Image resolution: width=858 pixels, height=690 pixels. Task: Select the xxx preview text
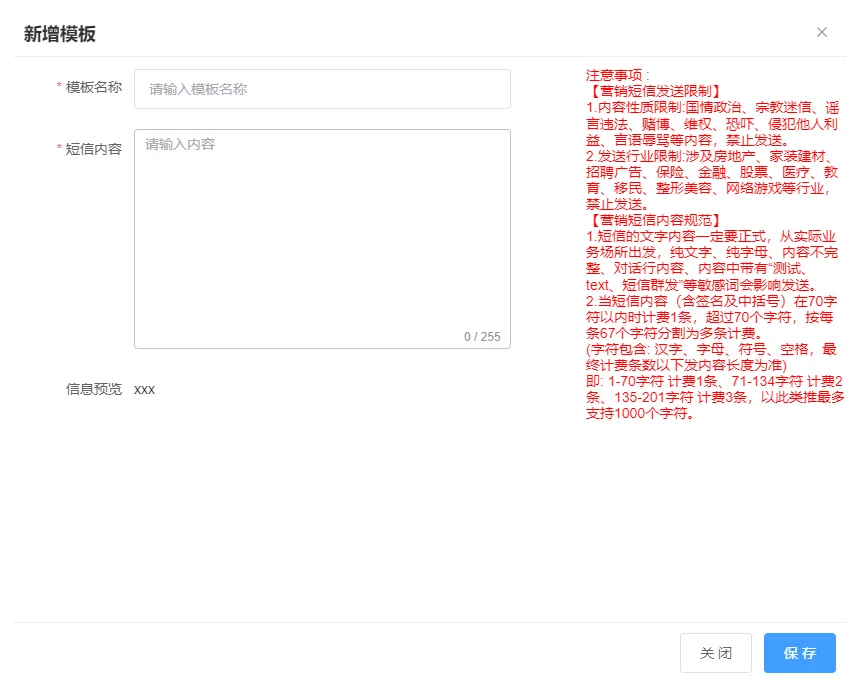(x=145, y=389)
